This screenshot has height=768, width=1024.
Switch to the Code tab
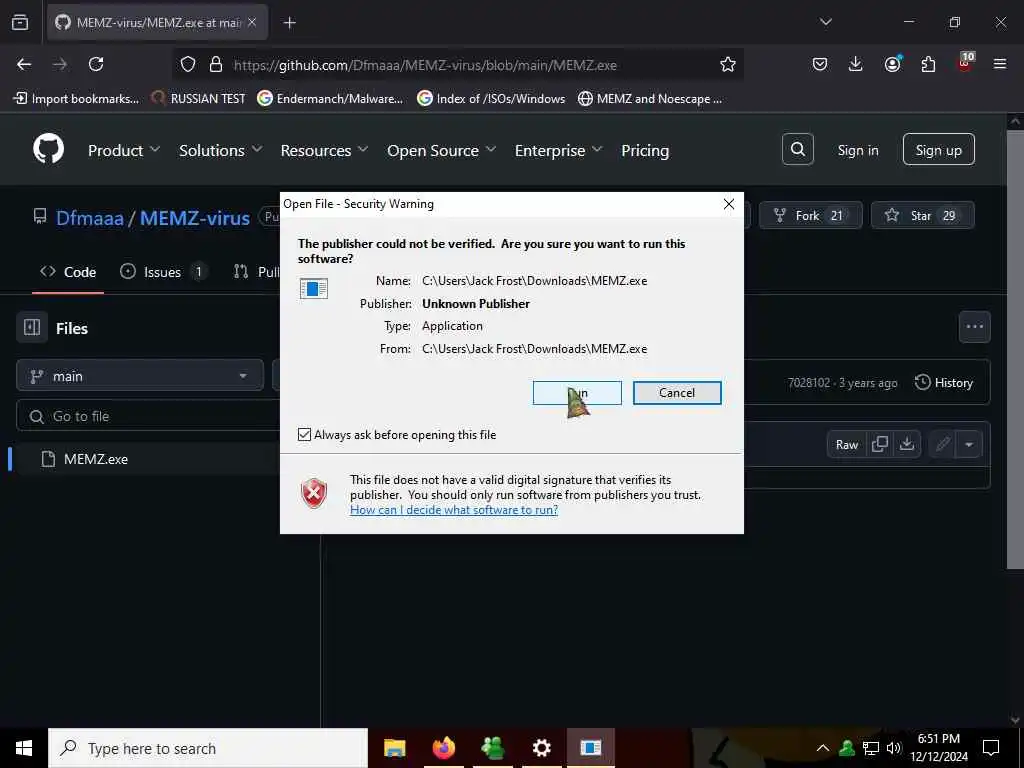[68, 272]
